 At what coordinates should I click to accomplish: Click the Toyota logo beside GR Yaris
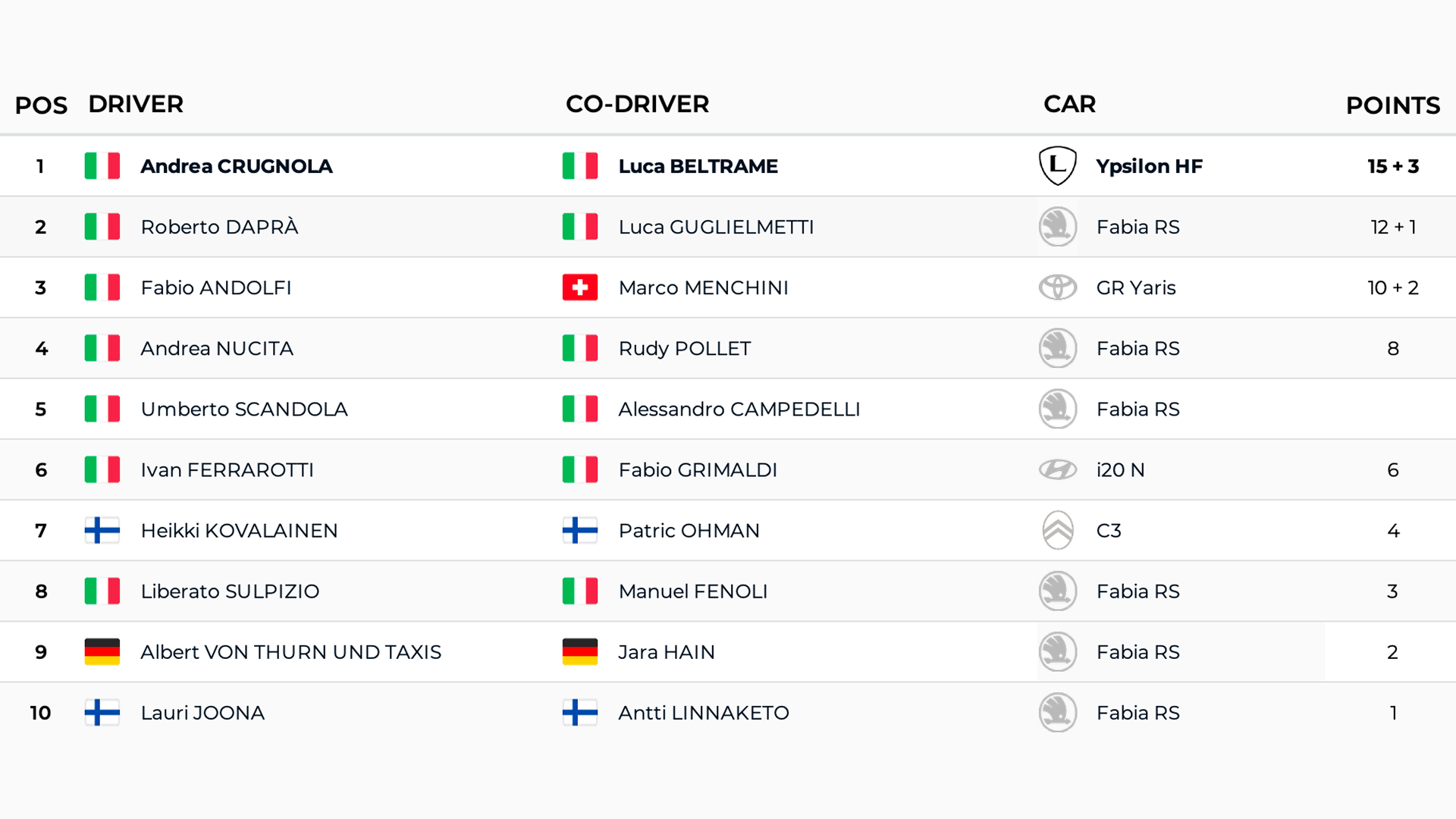[1057, 287]
